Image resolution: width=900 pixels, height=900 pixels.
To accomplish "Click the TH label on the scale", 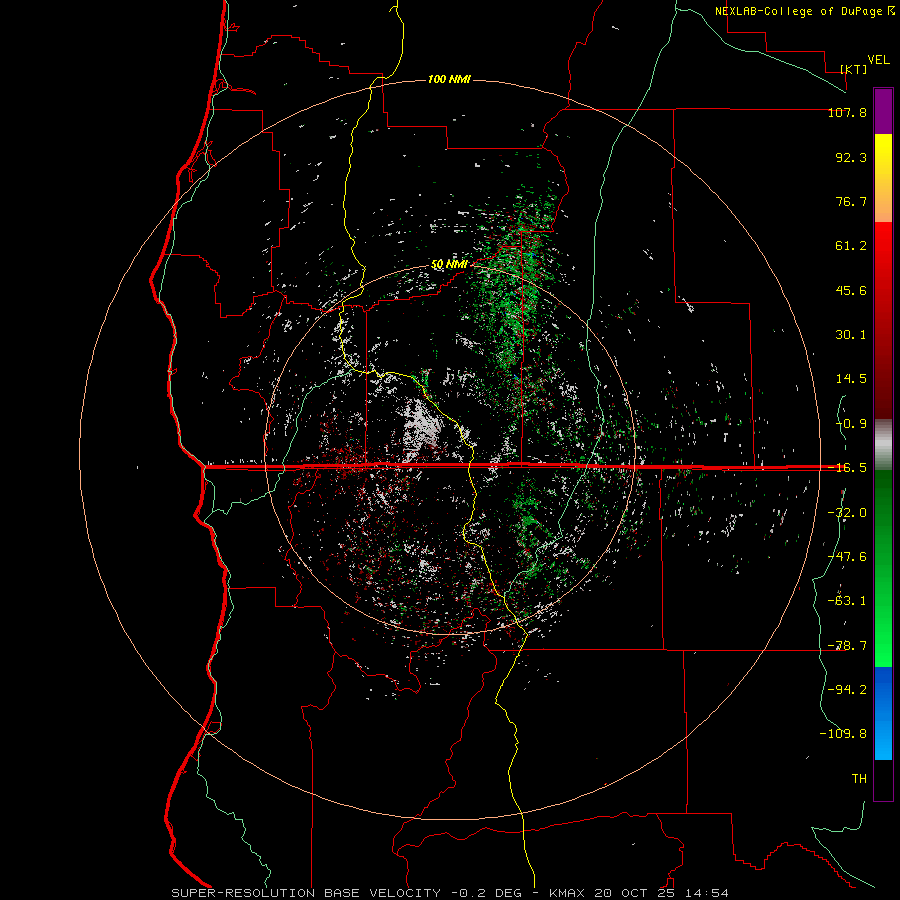I will (859, 779).
